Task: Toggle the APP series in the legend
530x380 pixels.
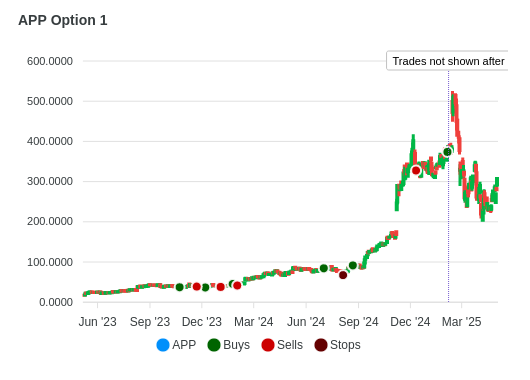Action: 176,345
